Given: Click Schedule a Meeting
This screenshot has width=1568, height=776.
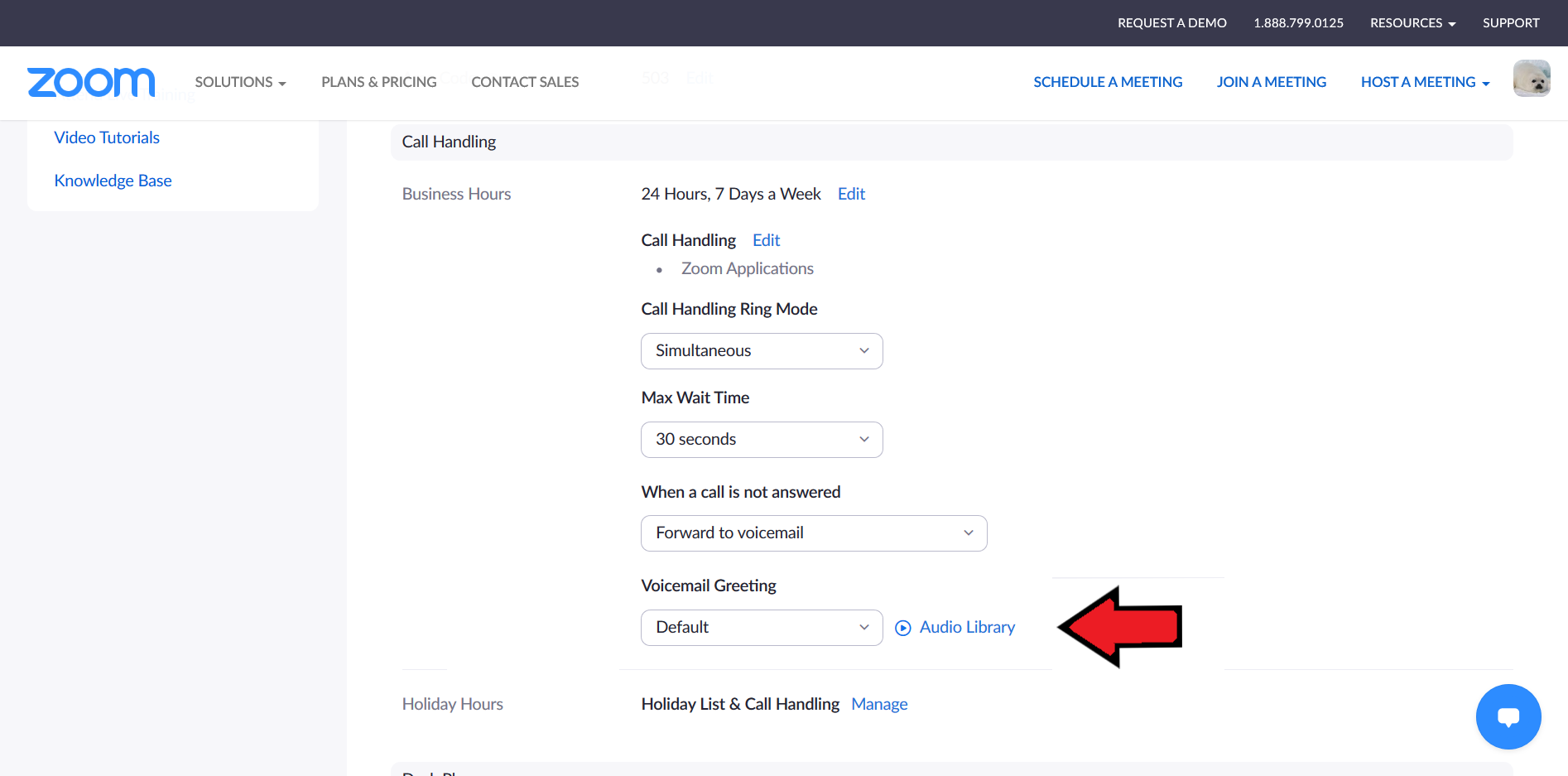Looking at the screenshot, I should click(1108, 82).
